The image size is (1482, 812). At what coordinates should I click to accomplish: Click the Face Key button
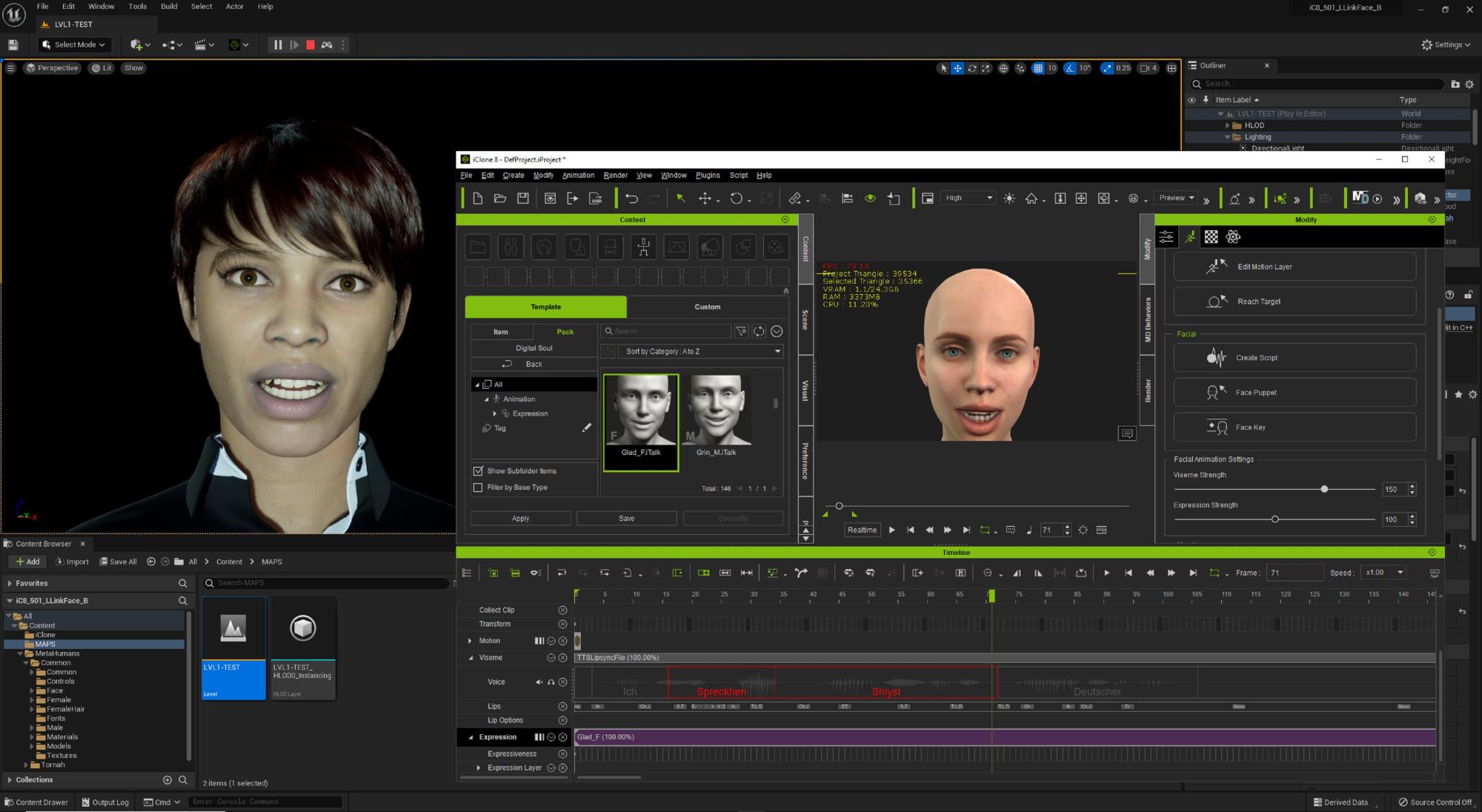tap(1295, 427)
